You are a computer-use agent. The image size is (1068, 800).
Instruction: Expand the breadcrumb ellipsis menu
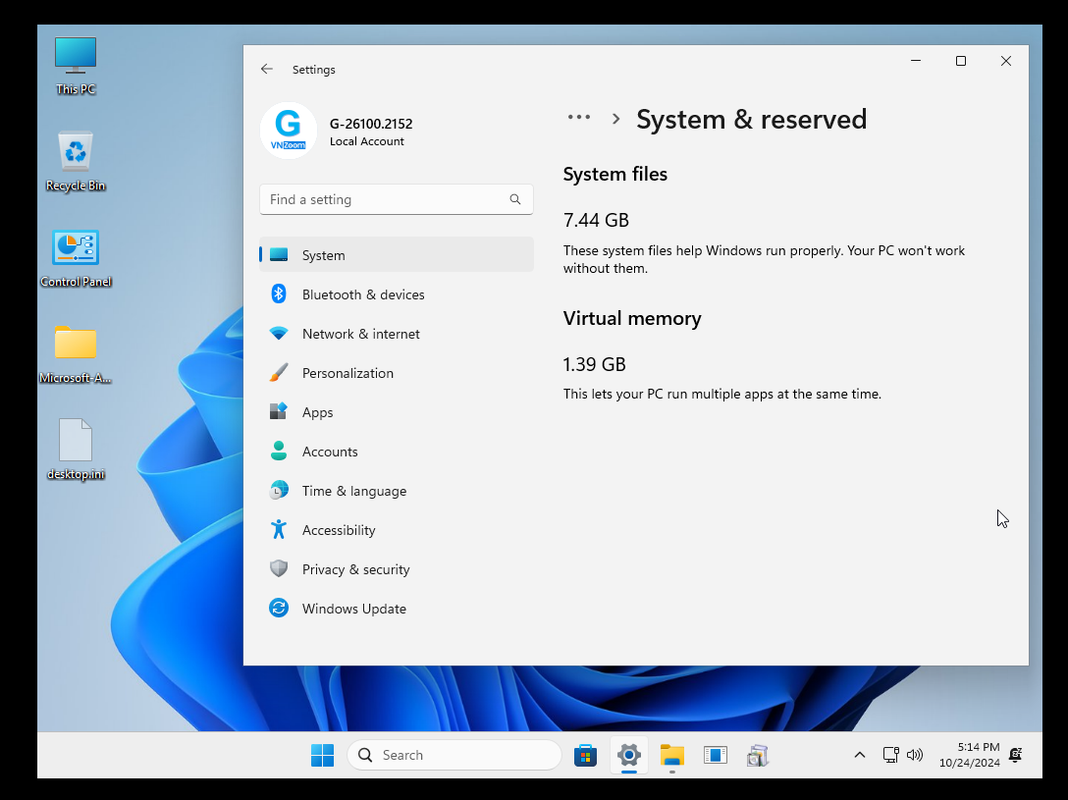click(579, 118)
